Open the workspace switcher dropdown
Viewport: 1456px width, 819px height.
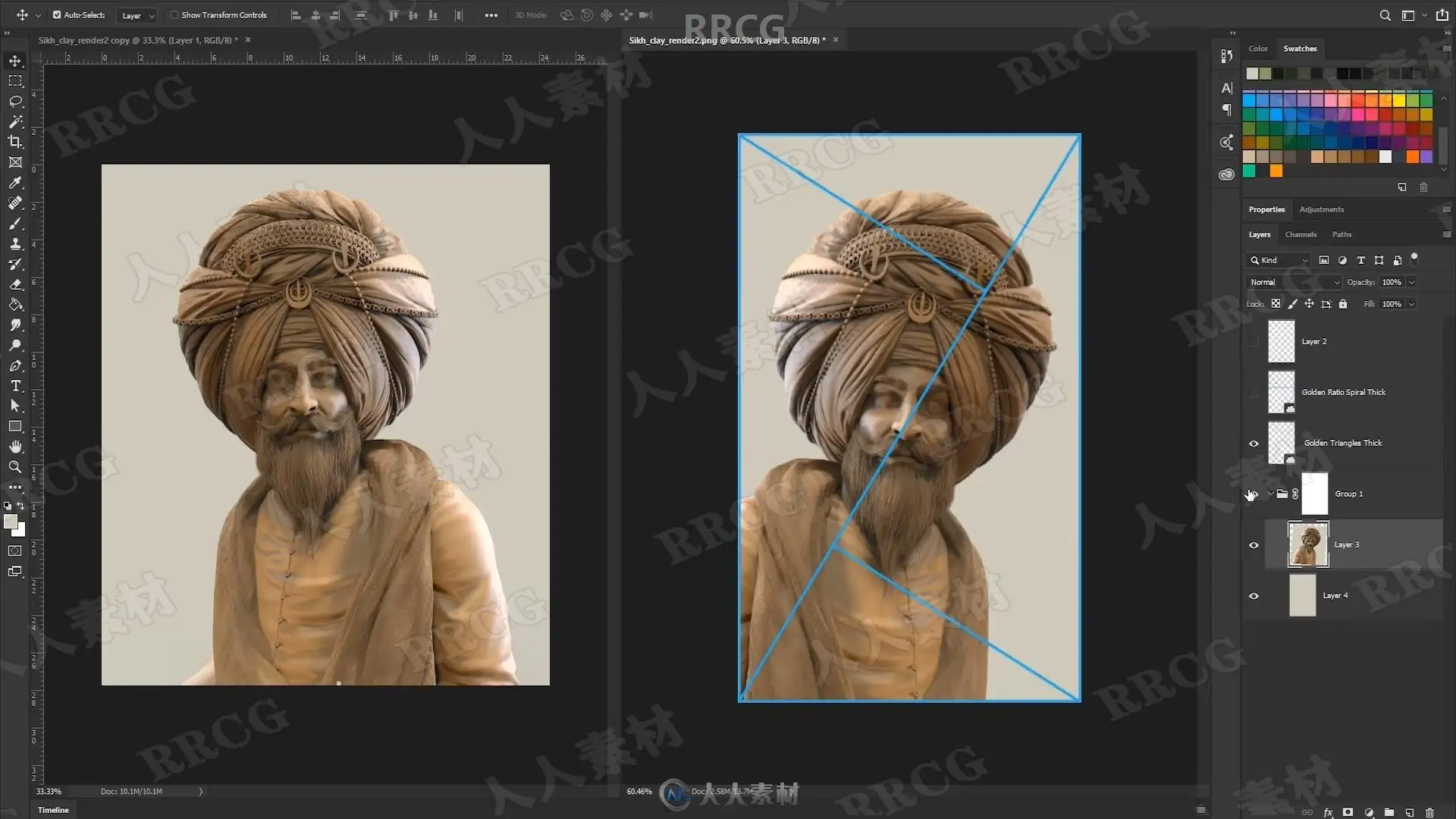(1413, 15)
